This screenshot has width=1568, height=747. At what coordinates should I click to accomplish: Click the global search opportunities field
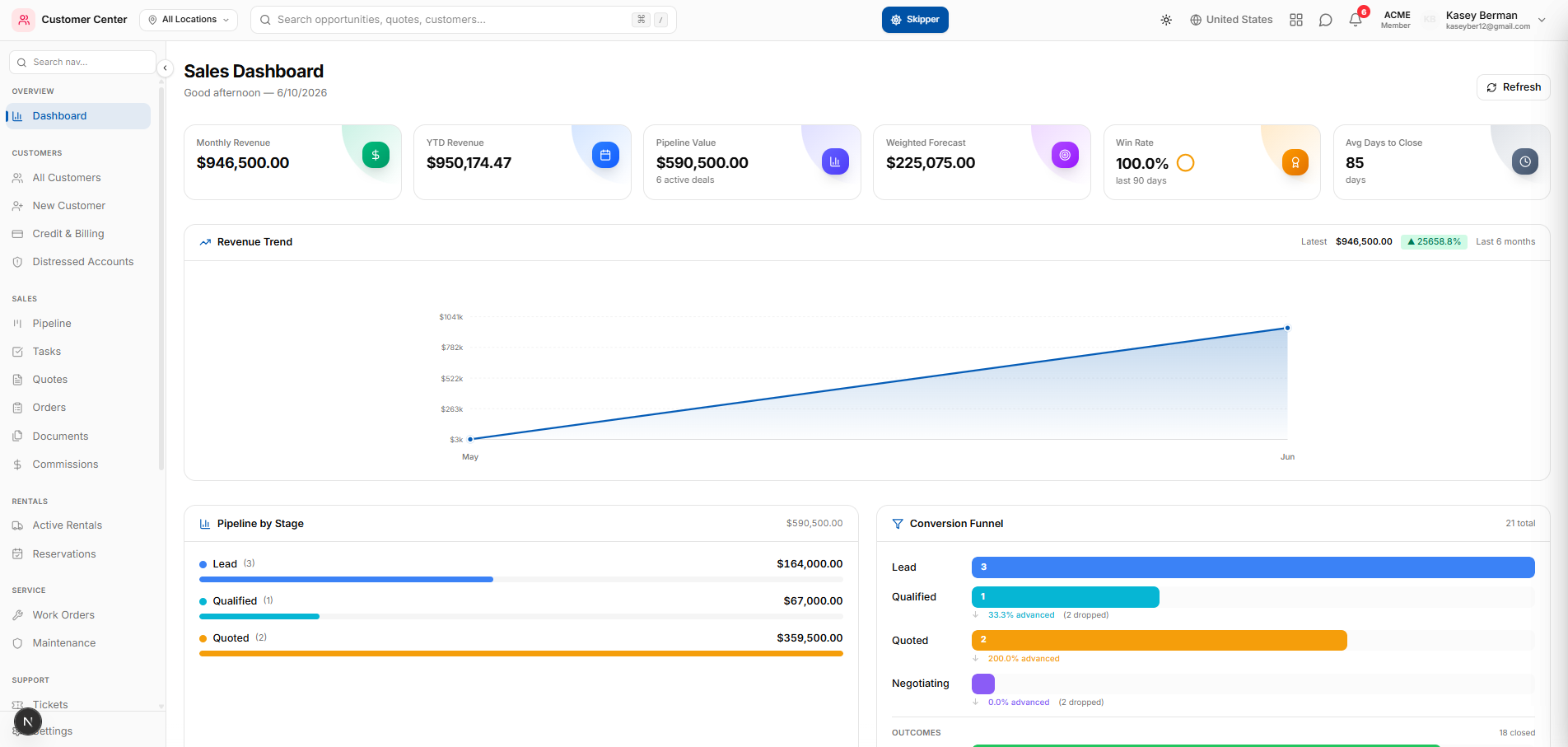coord(463,20)
